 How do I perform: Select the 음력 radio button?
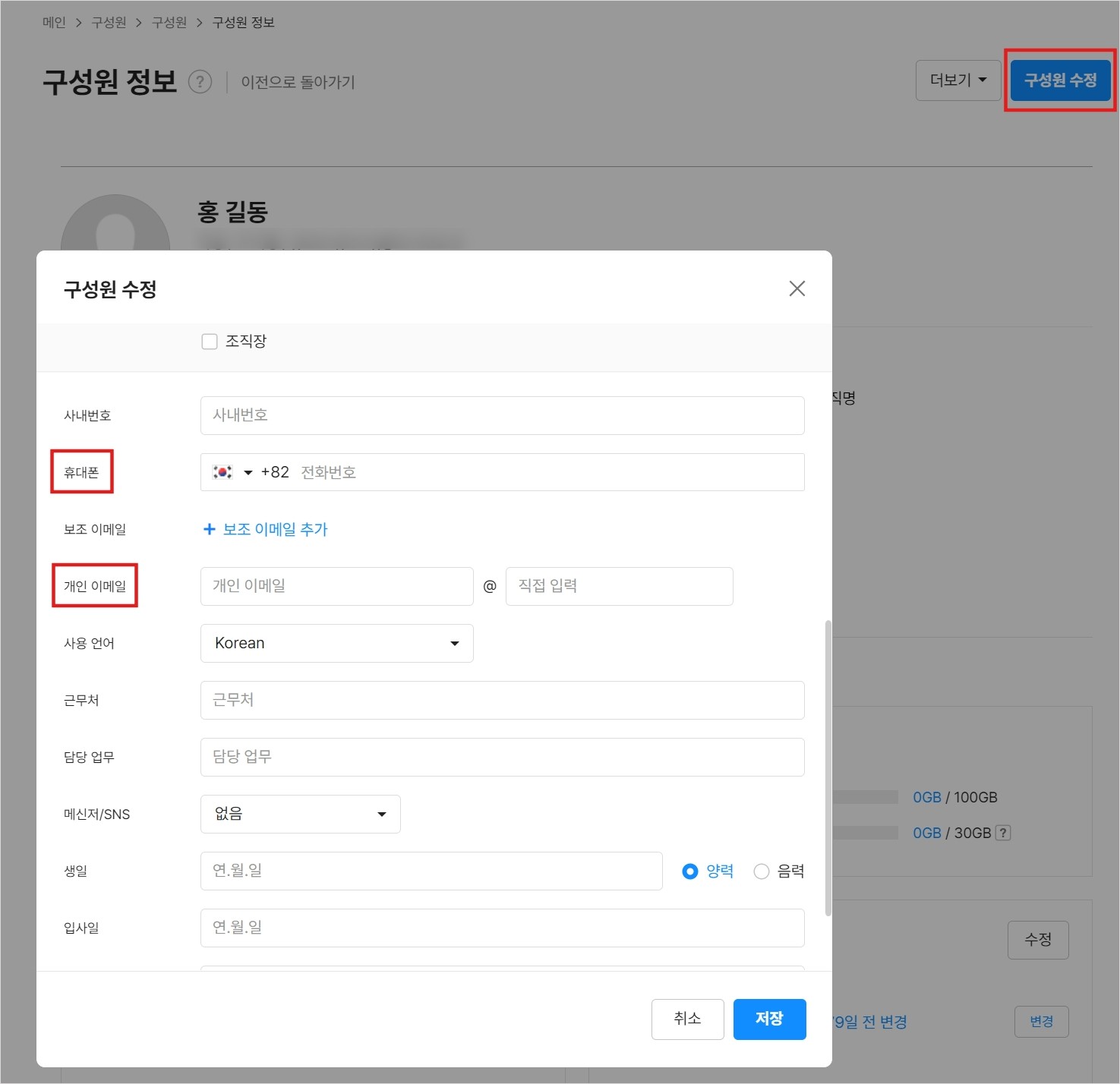[x=761, y=871]
